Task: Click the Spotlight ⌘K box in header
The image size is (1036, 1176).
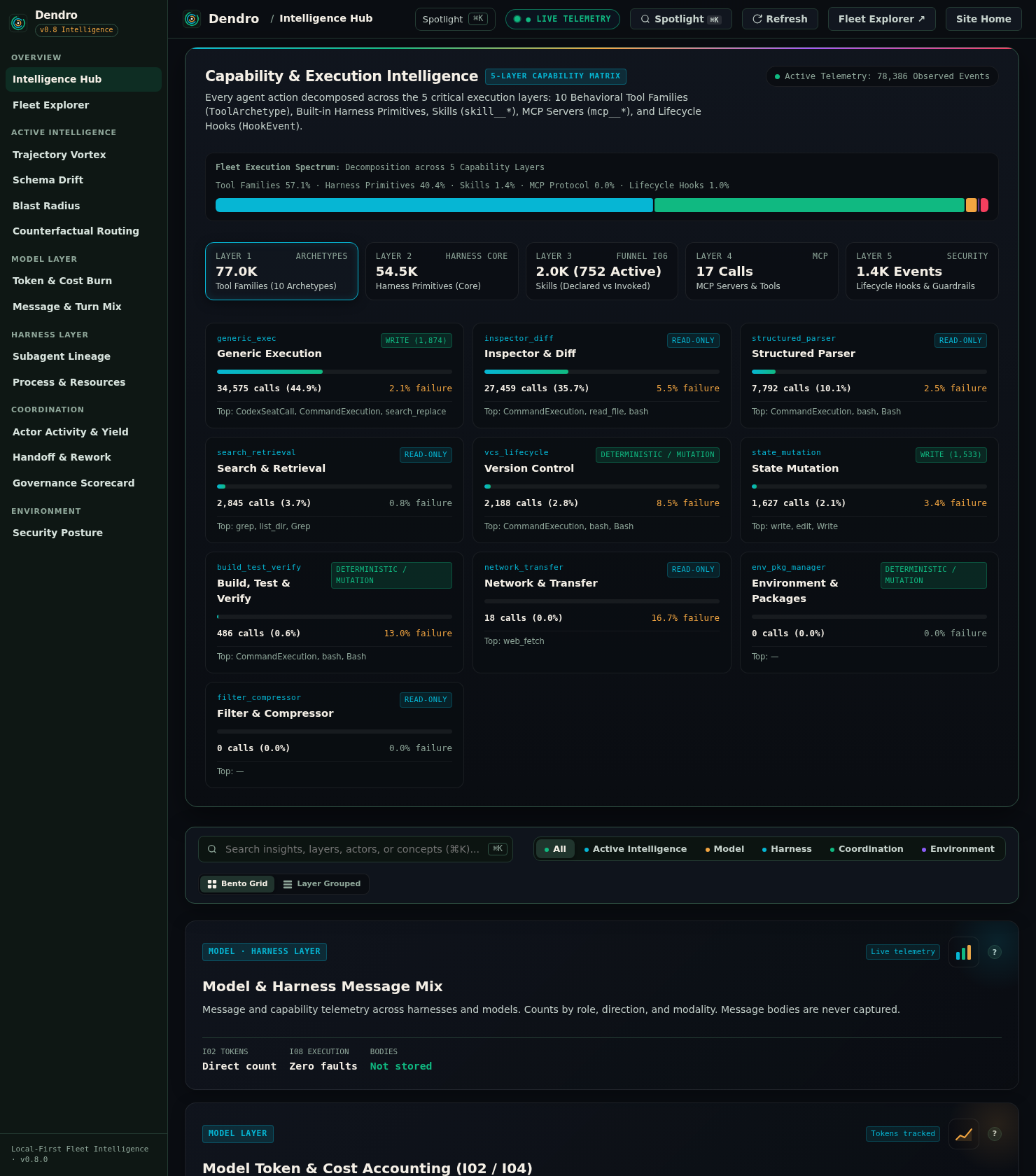Action: (x=455, y=19)
